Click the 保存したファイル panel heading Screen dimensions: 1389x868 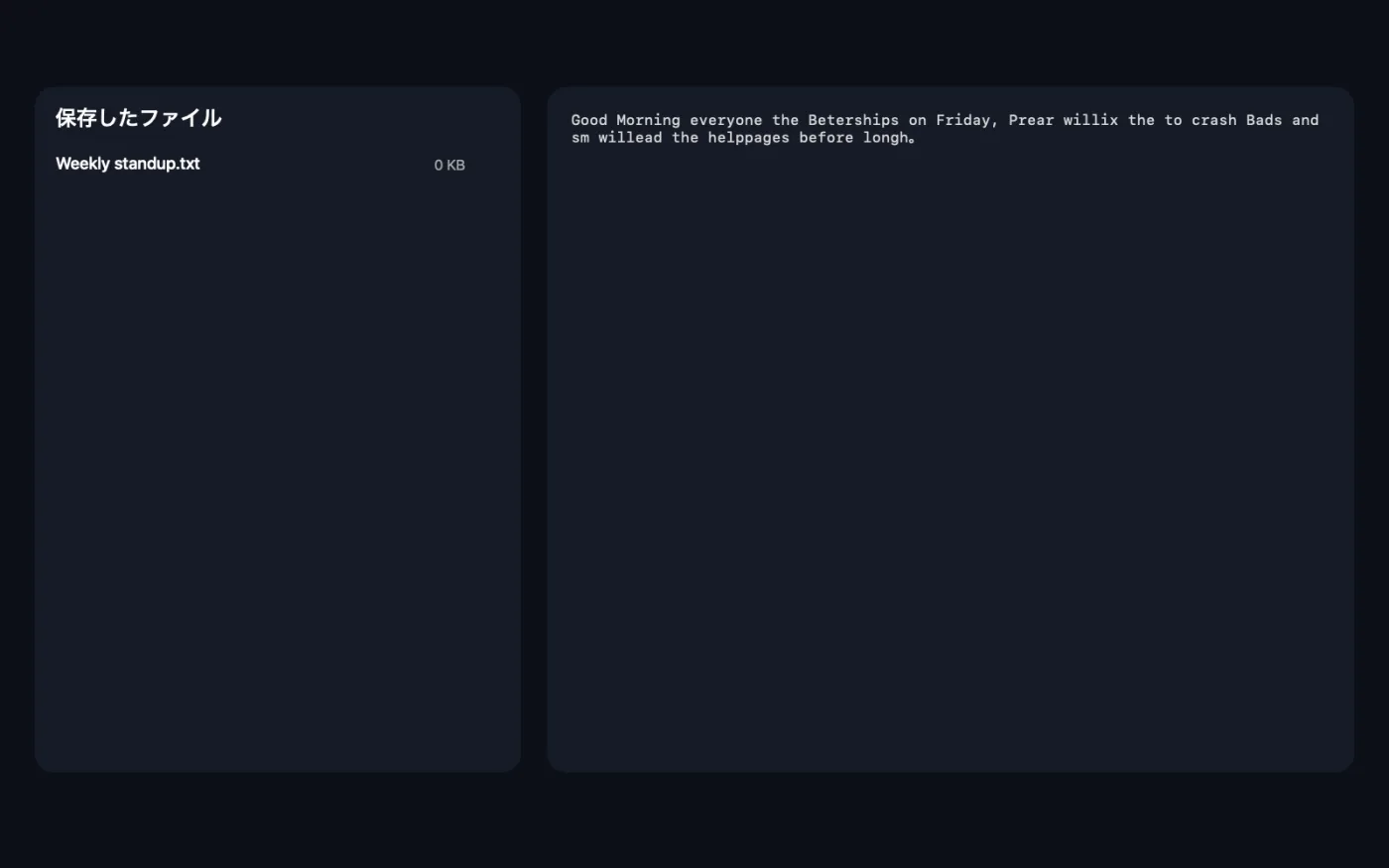click(x=138, y=118)
